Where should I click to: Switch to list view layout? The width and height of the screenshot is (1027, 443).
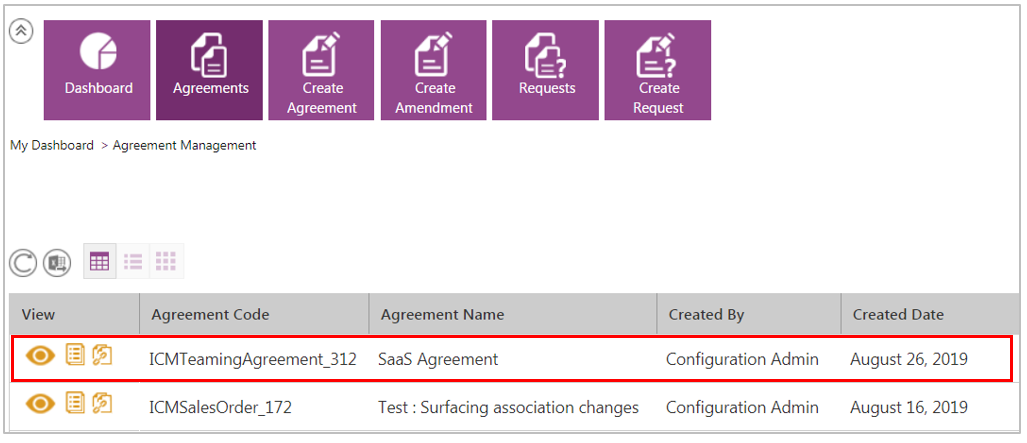(x=133, y=262)
